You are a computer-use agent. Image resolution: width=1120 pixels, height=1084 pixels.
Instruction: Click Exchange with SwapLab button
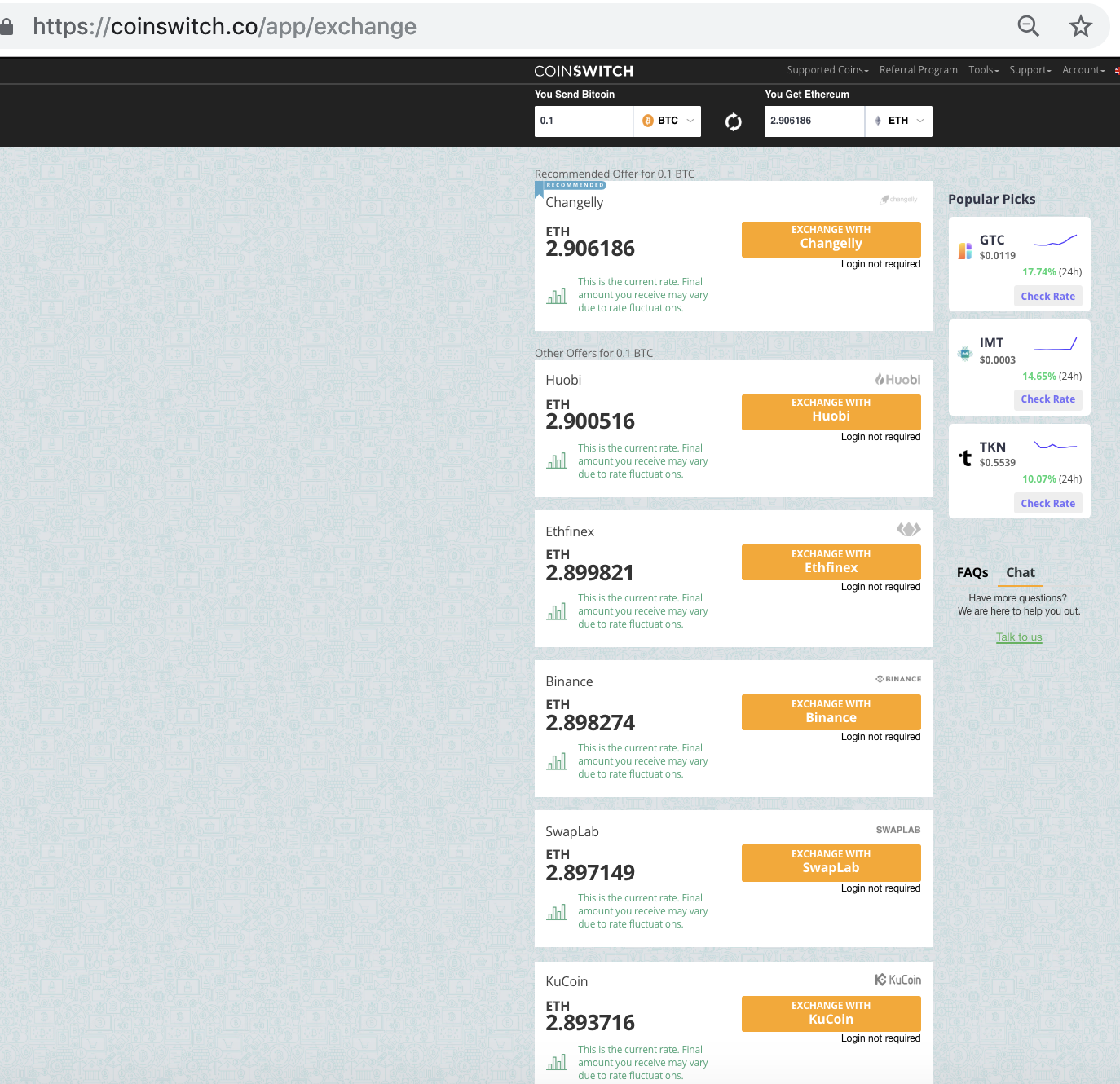point(831,863)
